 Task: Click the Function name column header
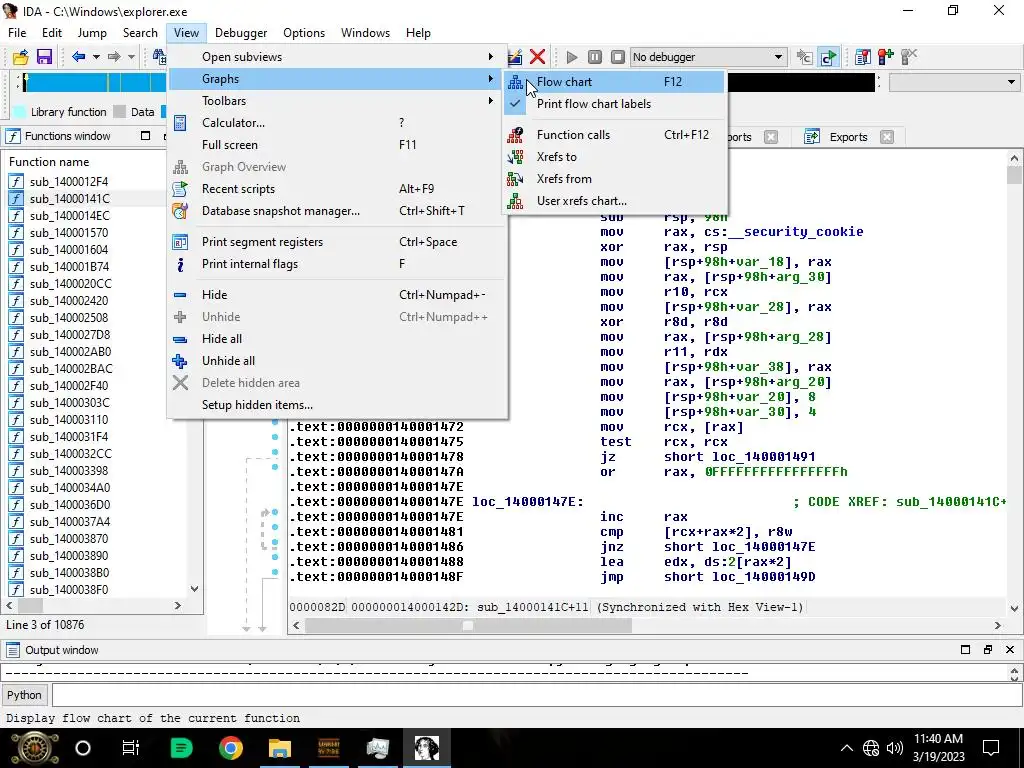coord(49,162)
